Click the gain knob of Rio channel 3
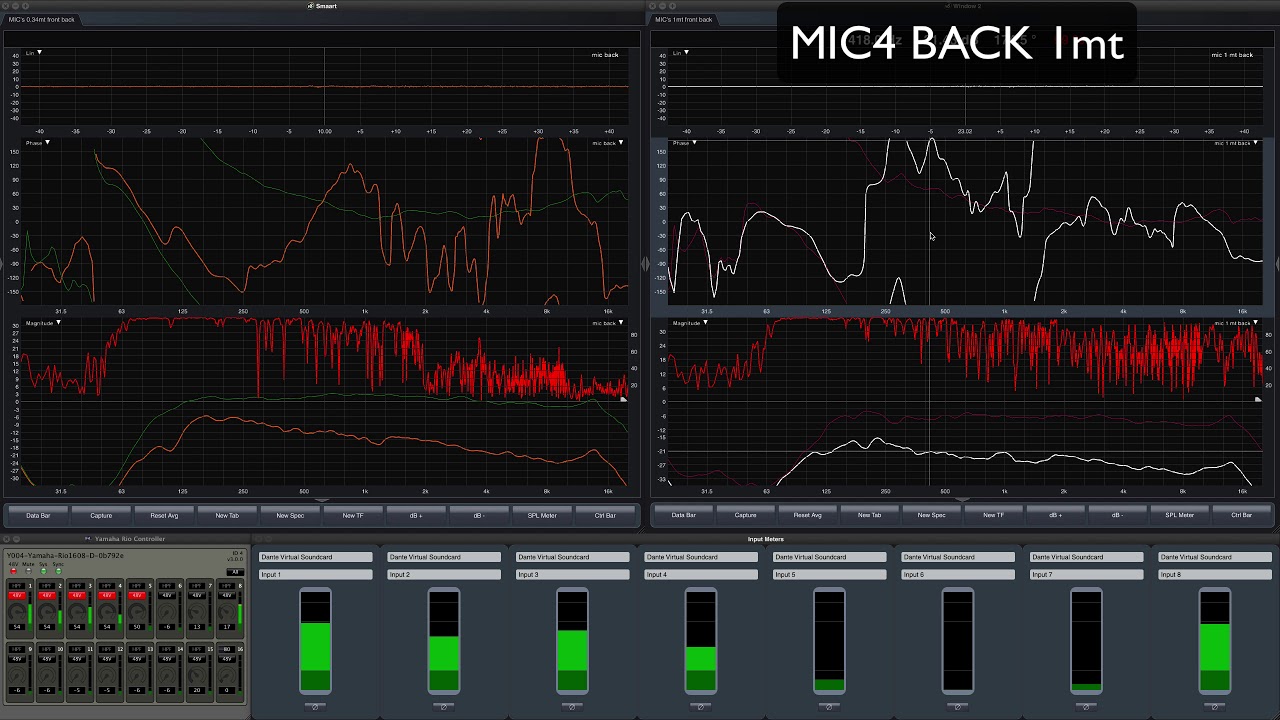The width and height of the screenshot is (1280, 720). 77,612
